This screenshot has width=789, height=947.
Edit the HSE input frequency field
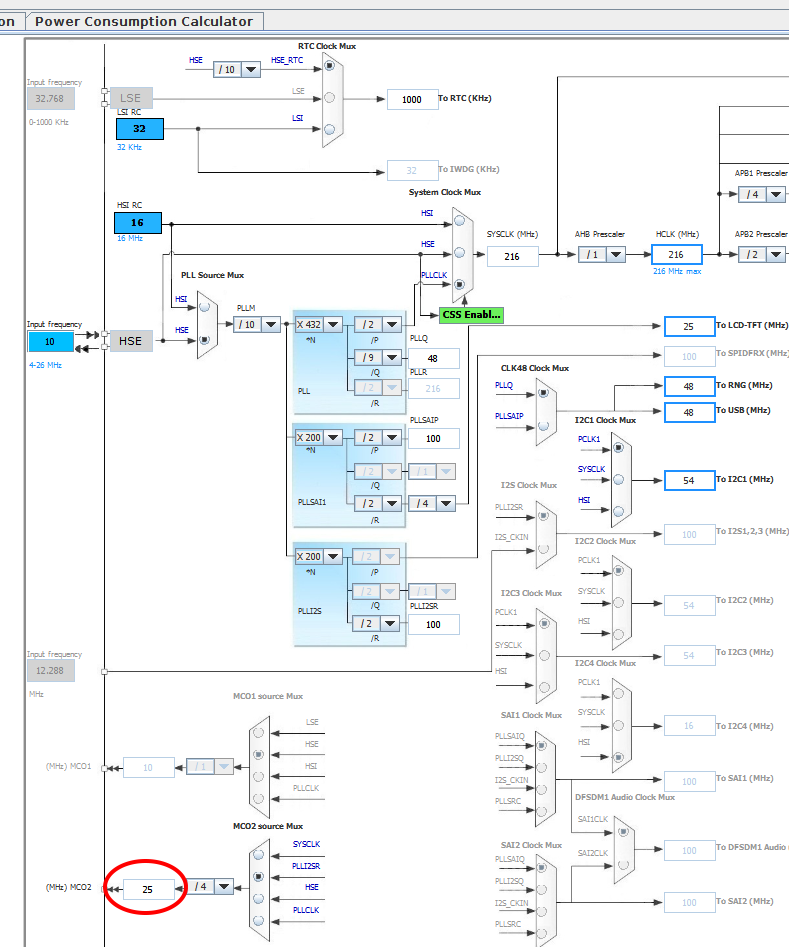tap(50, 342)
